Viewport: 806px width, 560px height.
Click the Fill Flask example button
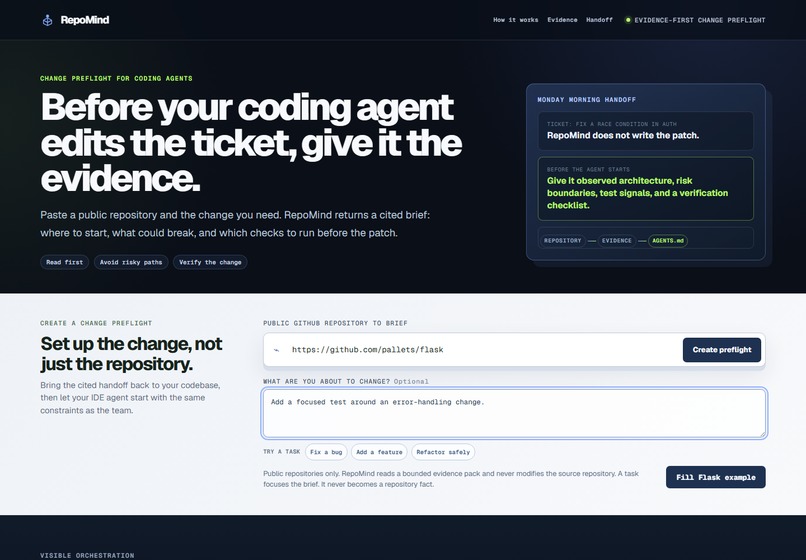point(716,477)
